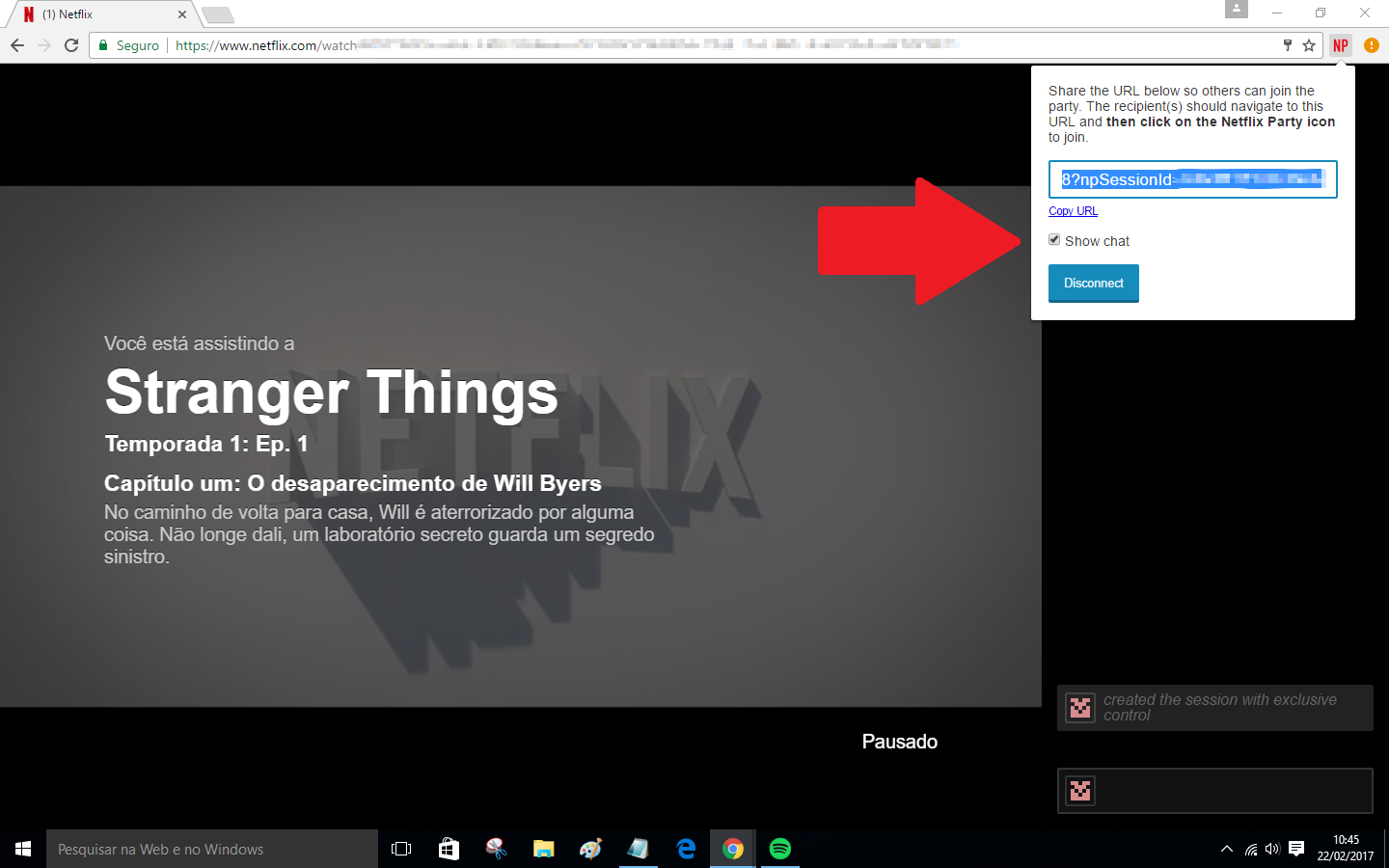Open the Windows Start menu
This screenshot has height=868, width=1389.
click(23, 849)
